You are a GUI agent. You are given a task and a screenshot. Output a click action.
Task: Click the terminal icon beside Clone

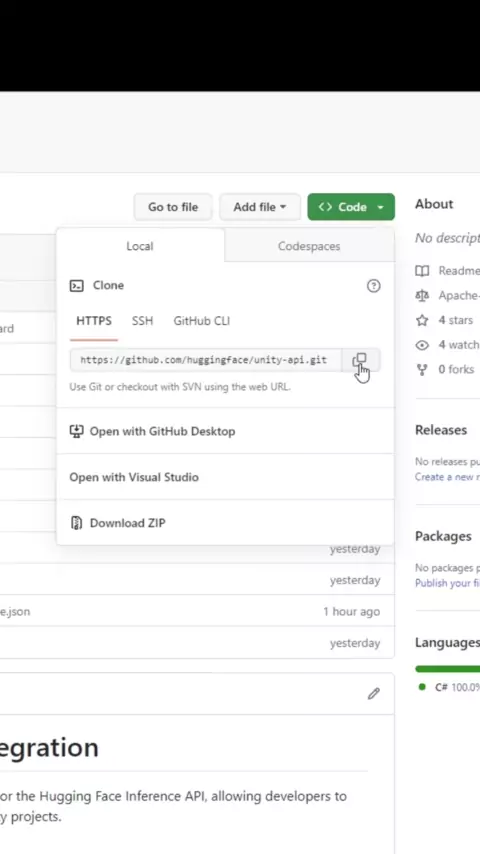click(76, 286)
